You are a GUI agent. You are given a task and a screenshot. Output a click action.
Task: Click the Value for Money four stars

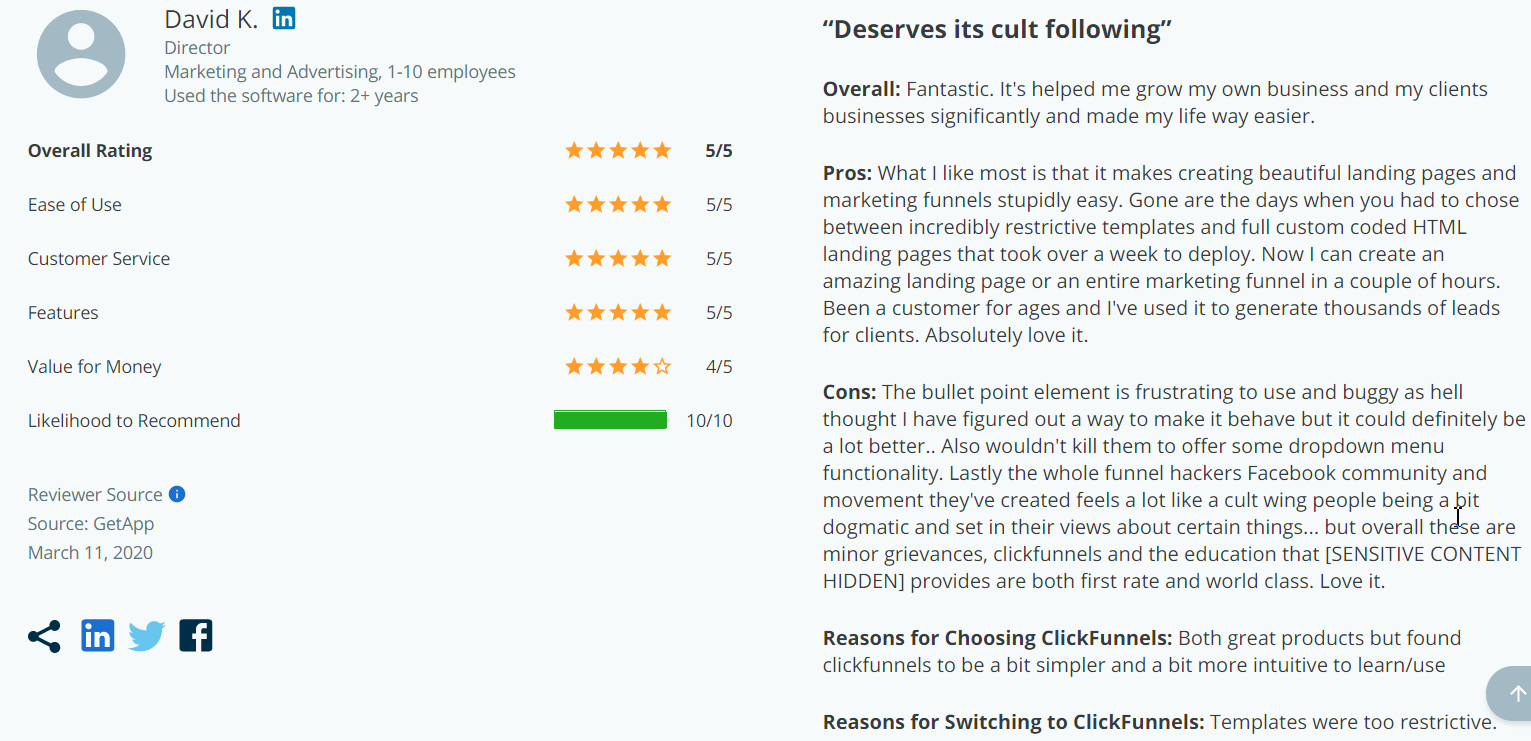618,367
